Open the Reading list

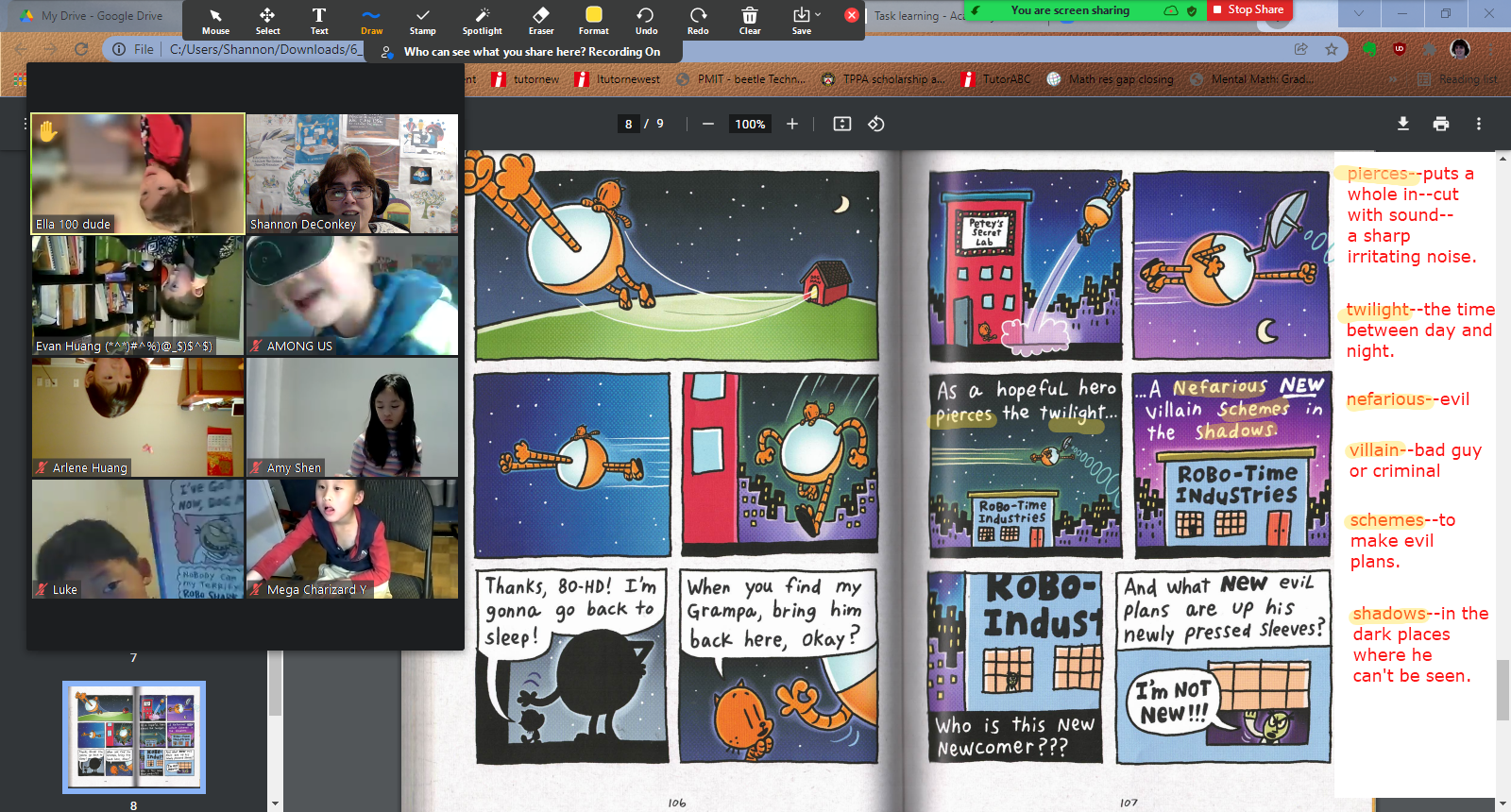1457,79
